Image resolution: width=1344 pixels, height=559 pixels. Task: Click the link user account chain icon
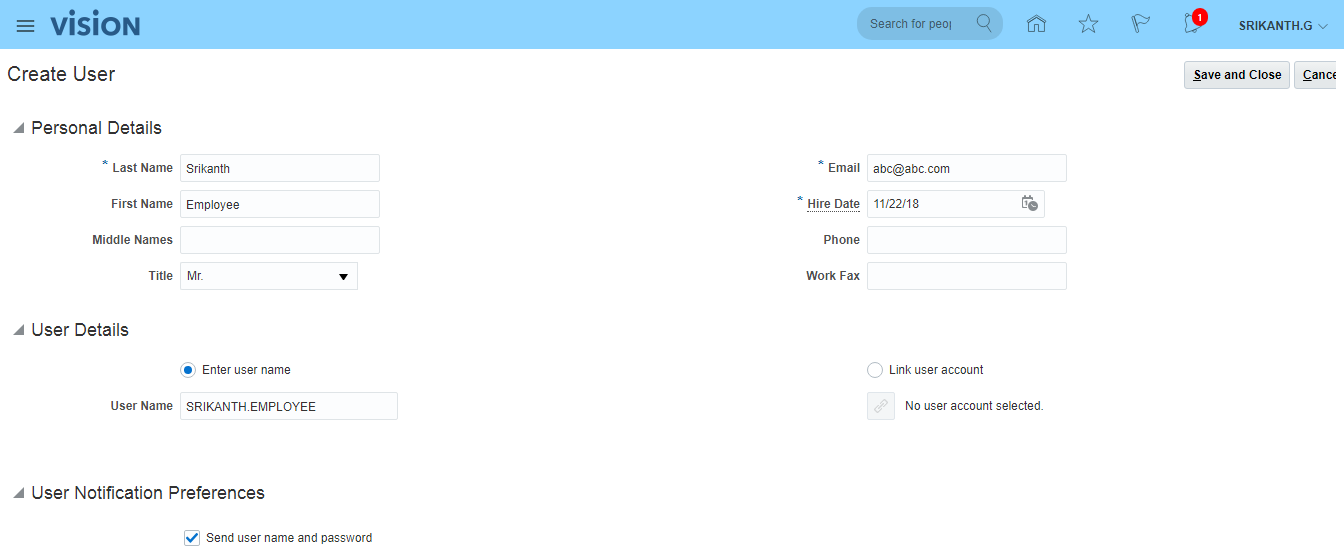tap(881, 406)
